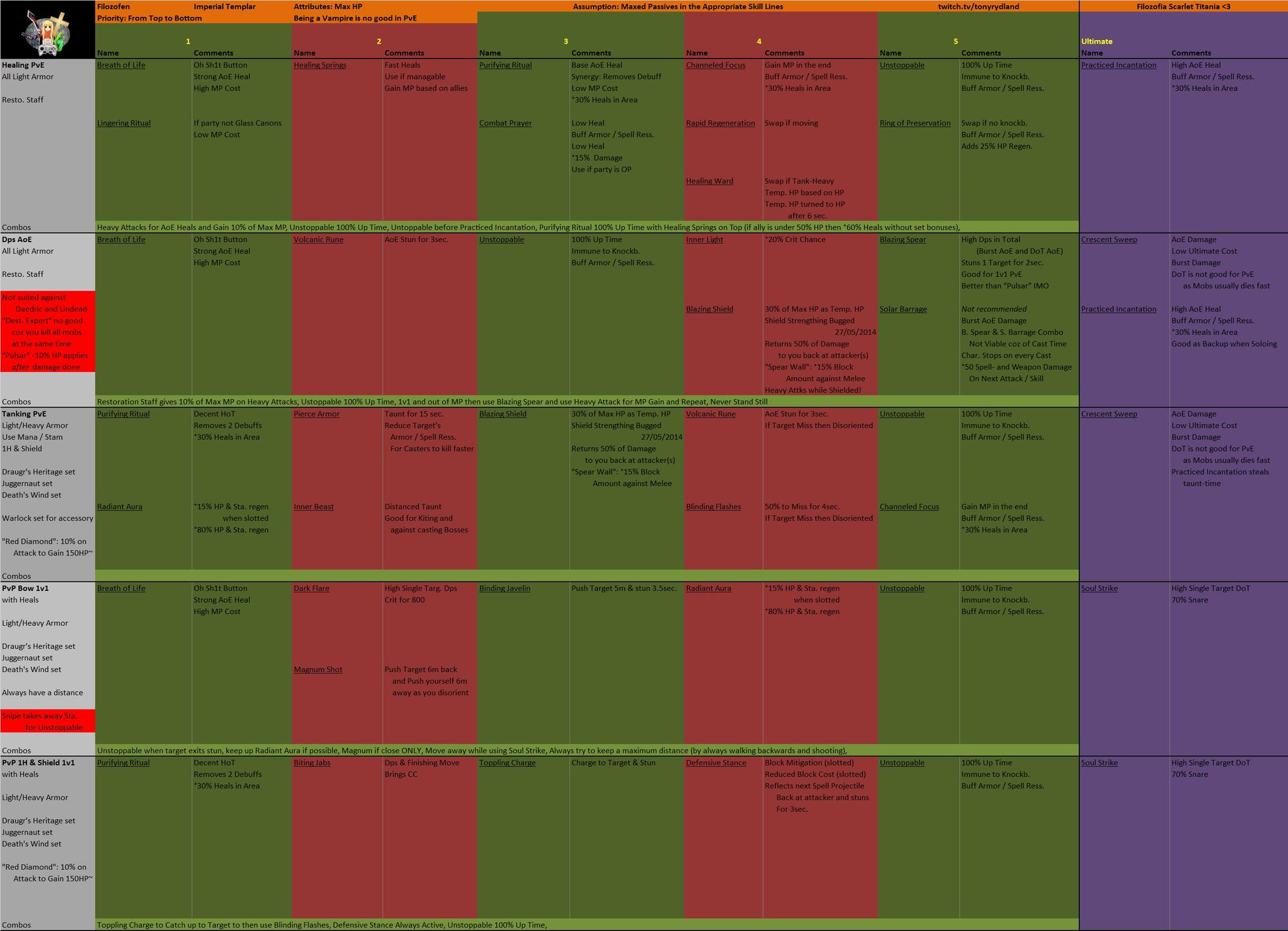Image resolution: width=1288 pixels, height=931 pixels.
Task: Click the yellow Ultimate column header
Action: (1097, 41)
